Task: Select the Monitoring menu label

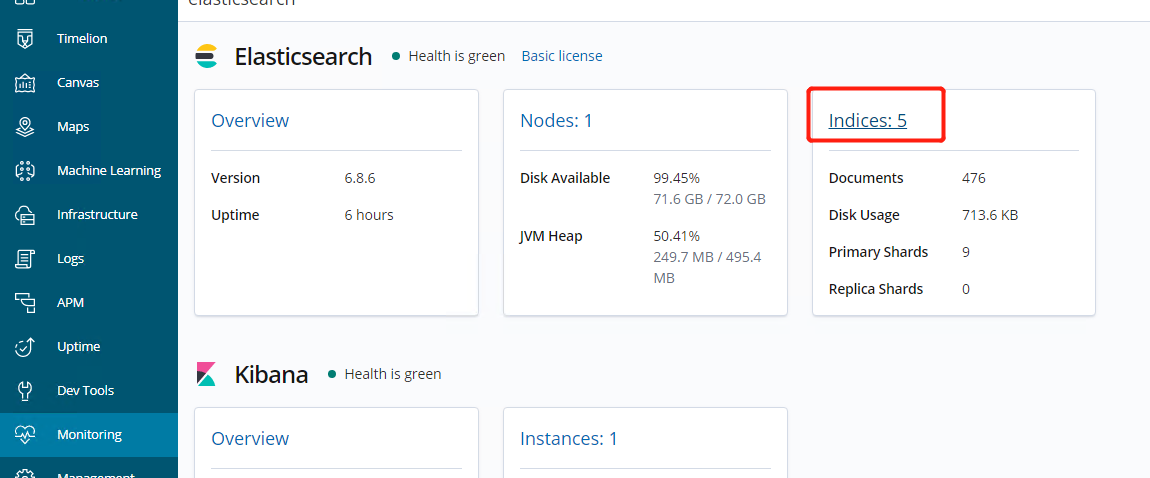Action: tap(89, 435)
